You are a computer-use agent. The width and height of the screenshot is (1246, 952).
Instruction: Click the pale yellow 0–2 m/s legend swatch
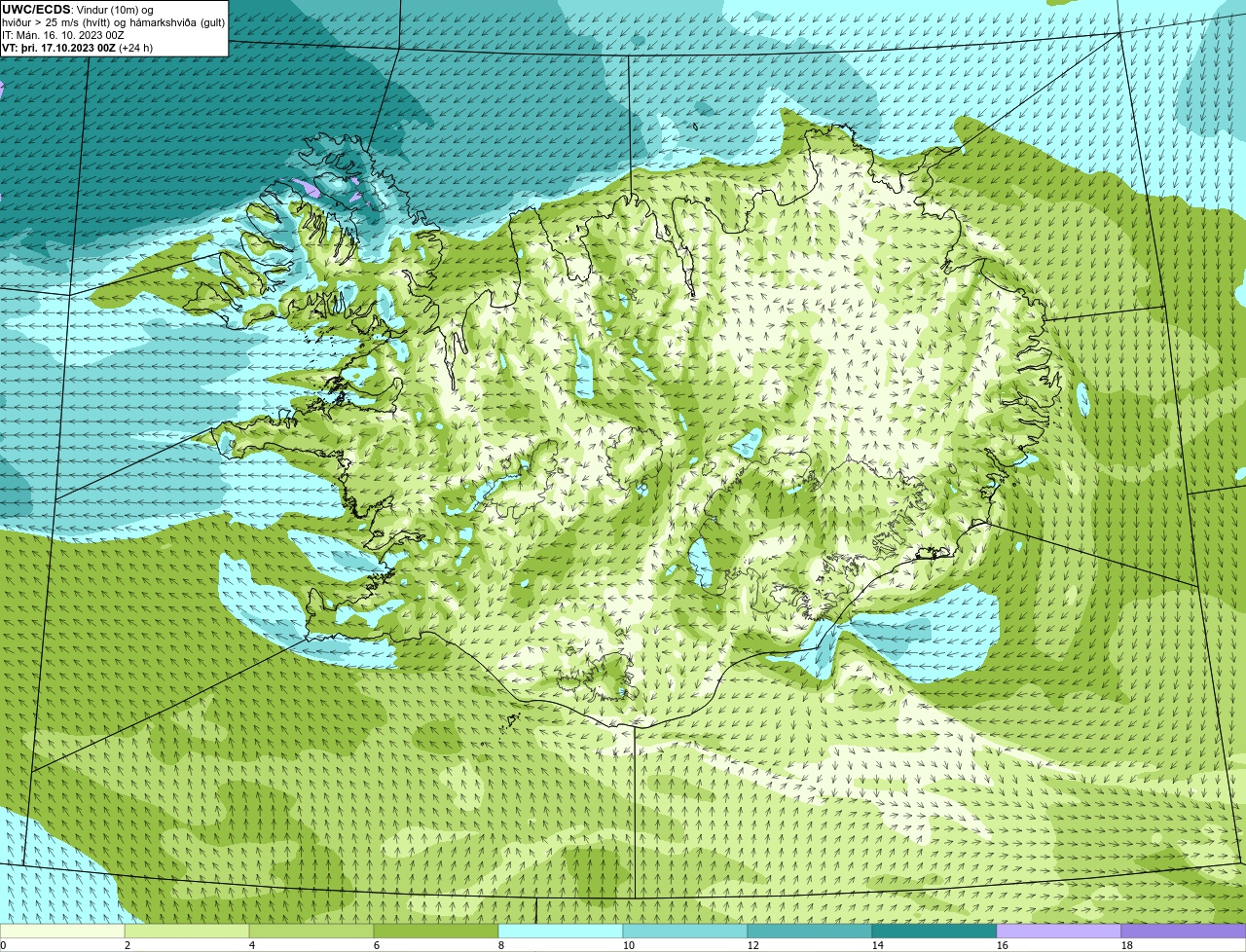pyautogui.click(x=62, y=932)
